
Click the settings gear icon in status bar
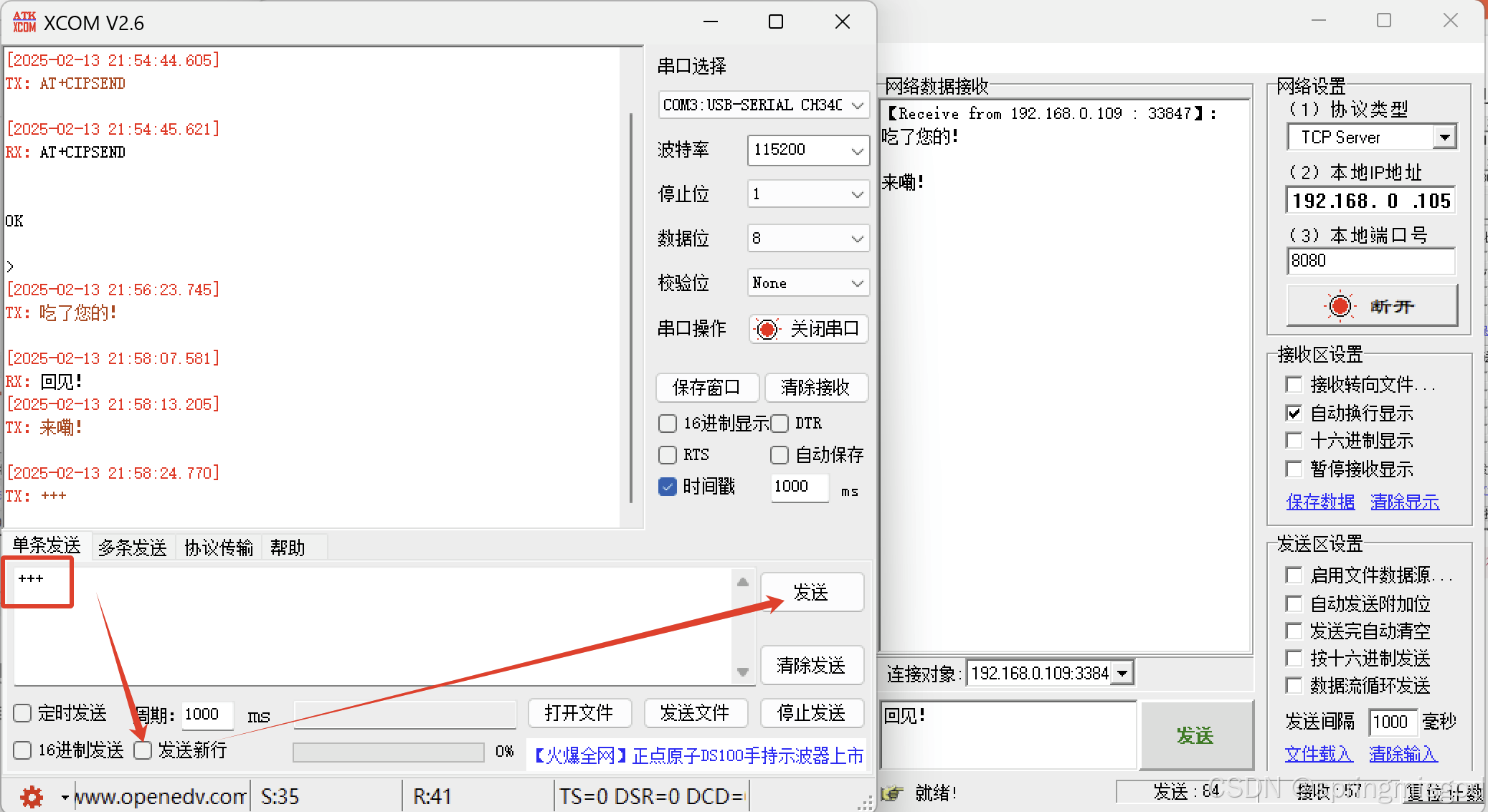tap(31, 796)
